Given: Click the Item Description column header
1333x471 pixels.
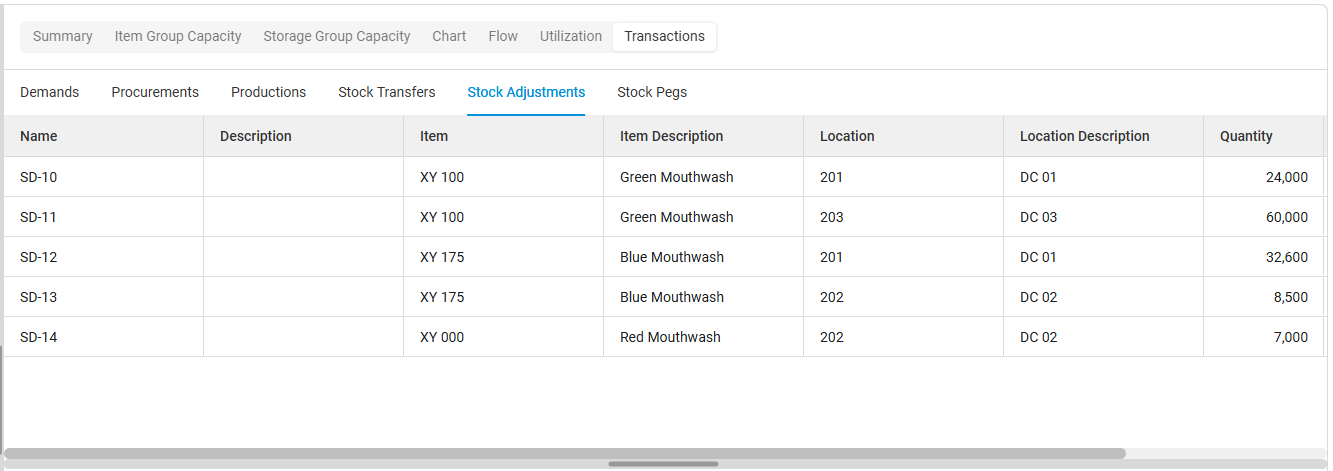Looking at the screenshot, I should (x=671, y=136).
